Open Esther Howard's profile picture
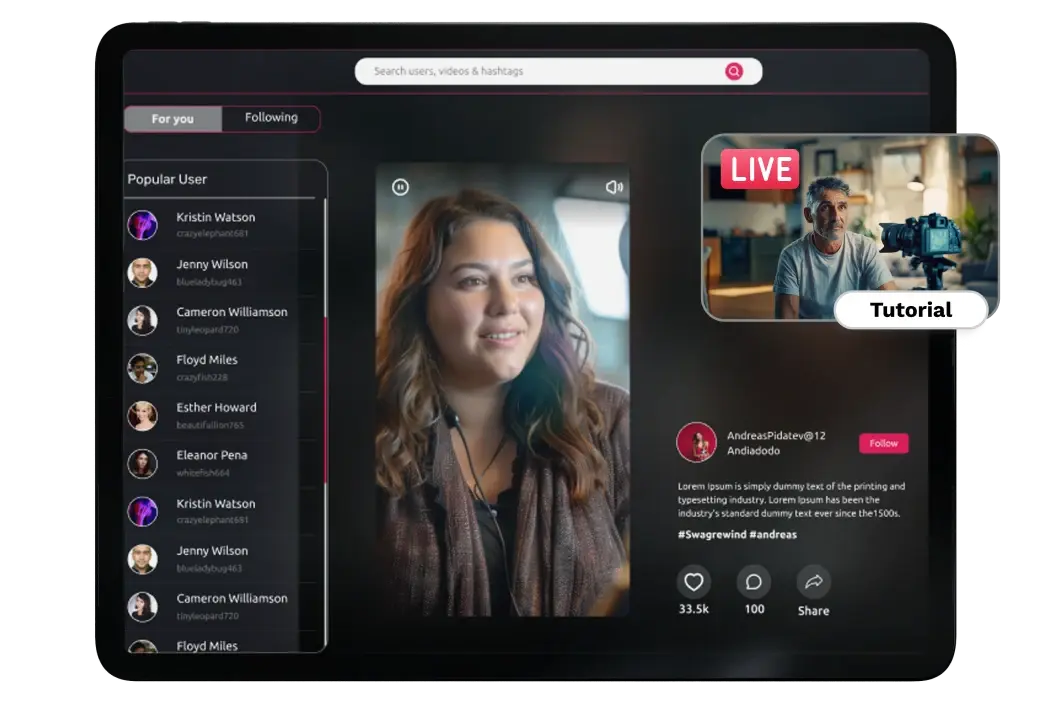Image resolution: width=1044 pixels, height=701 pixels. 142,416
